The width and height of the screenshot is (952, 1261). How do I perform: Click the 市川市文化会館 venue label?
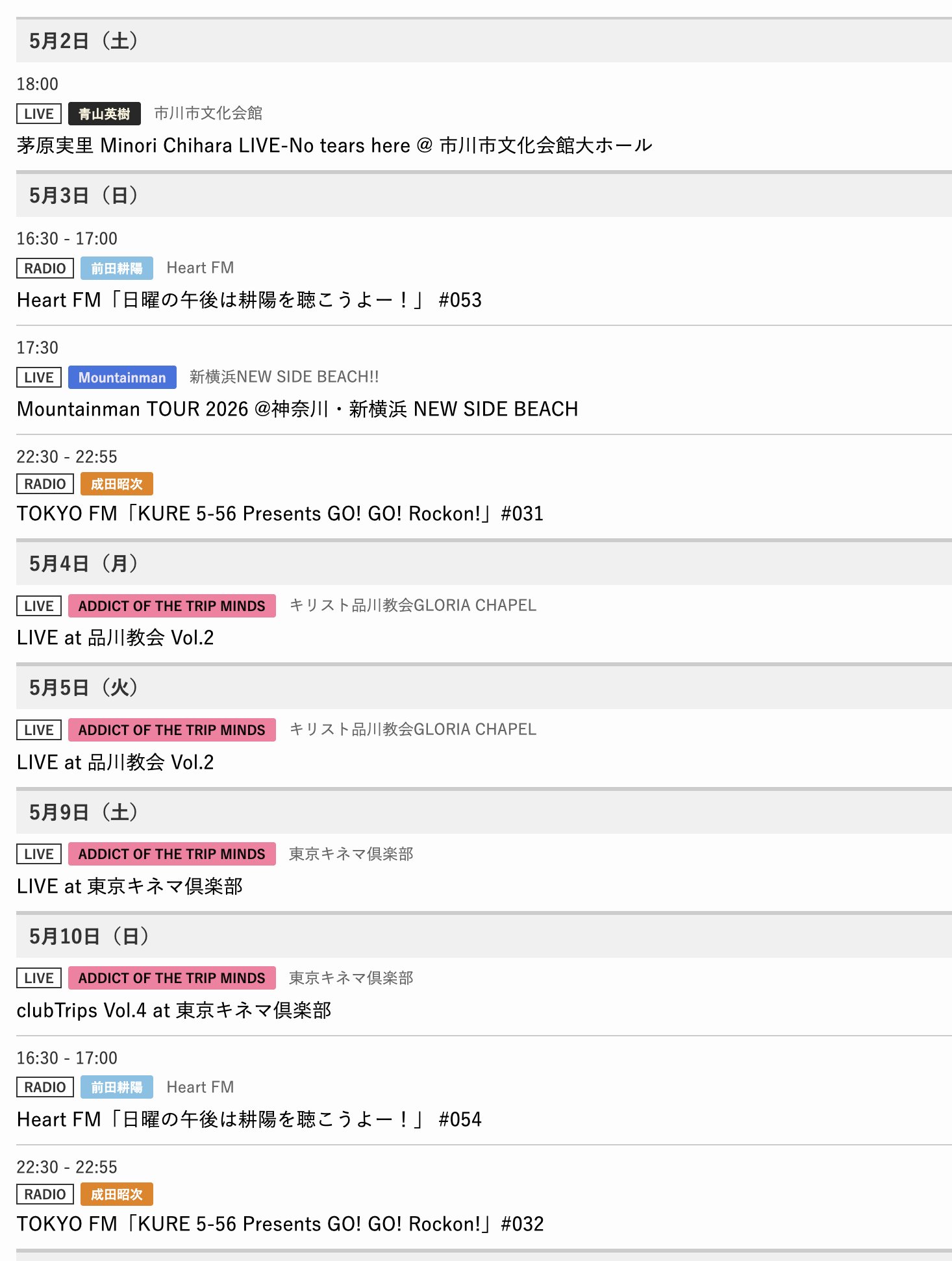(x=208, y=114)
